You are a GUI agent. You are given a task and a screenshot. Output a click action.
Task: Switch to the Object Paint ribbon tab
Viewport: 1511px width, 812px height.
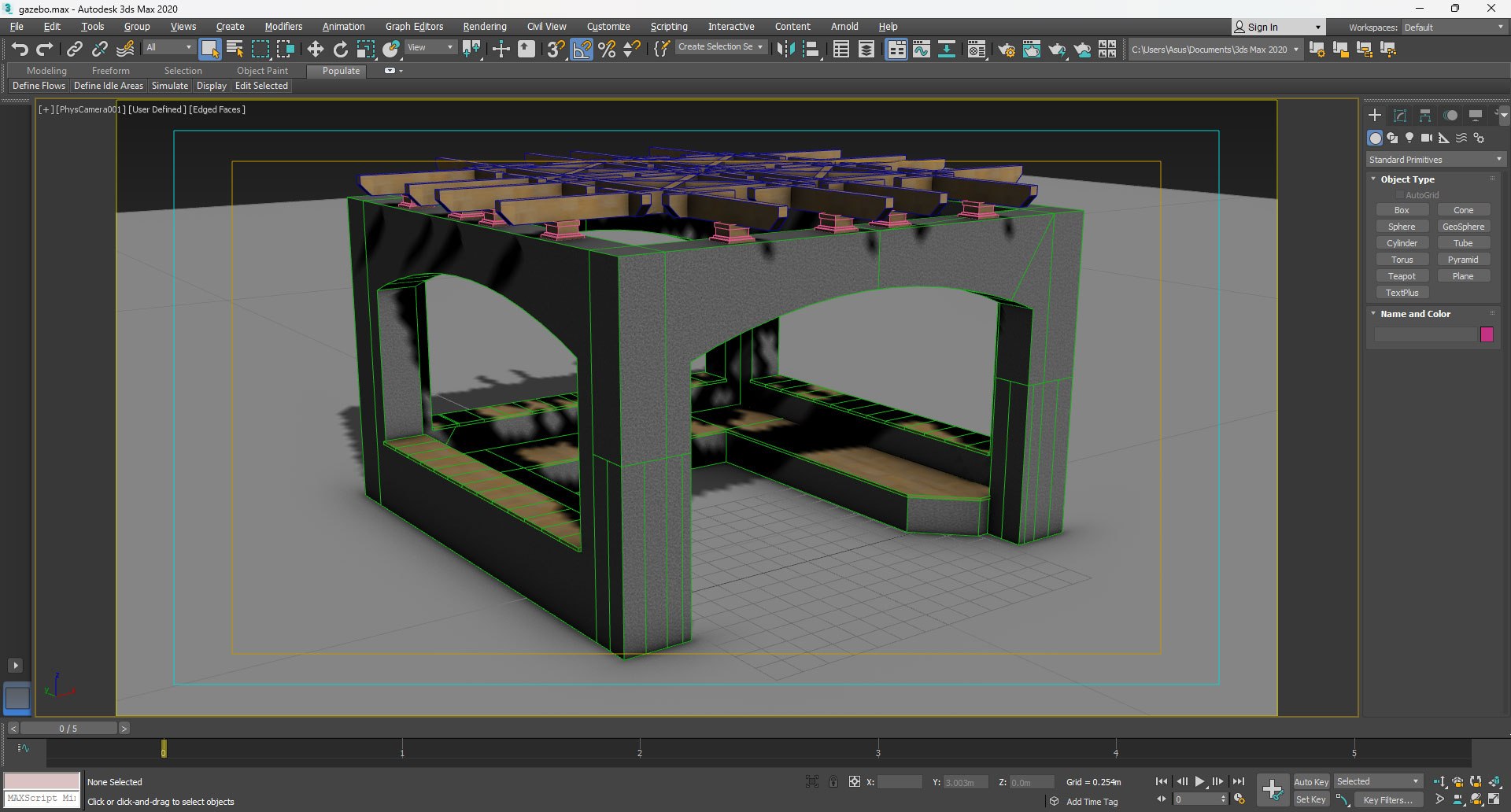click(x=262, y=71)
